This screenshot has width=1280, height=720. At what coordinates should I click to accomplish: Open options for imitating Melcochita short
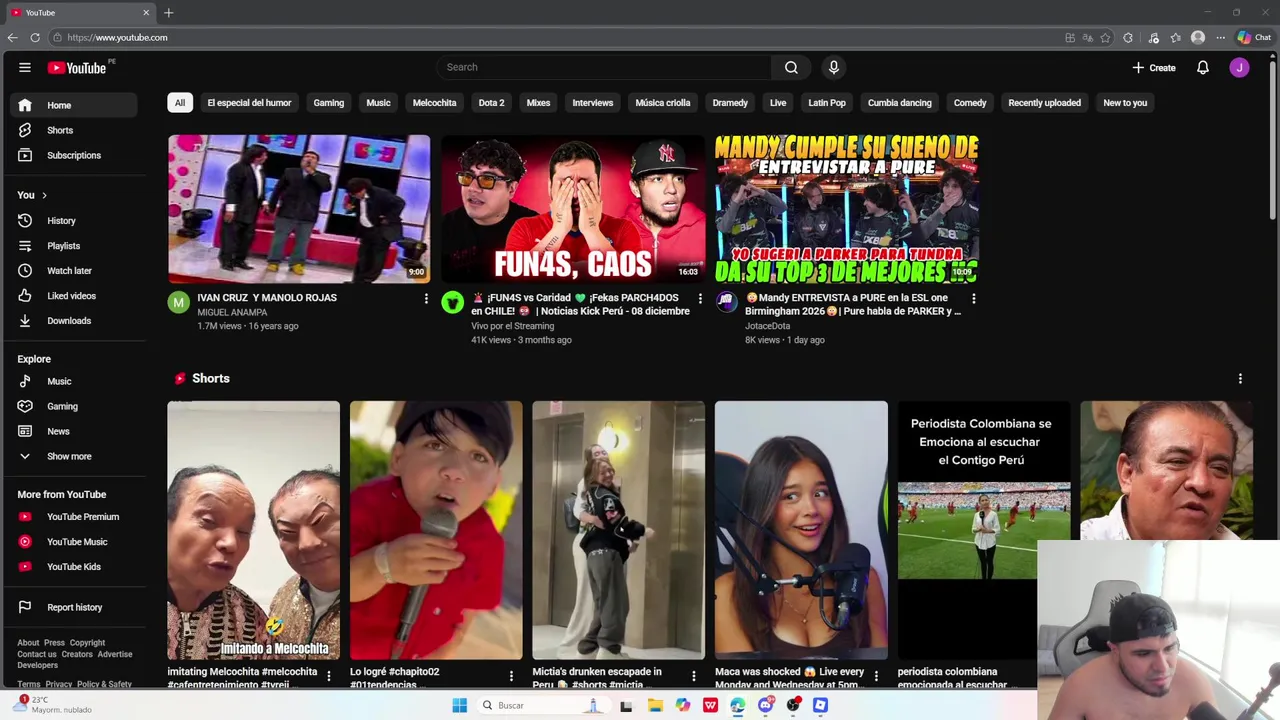click(328, 677)
